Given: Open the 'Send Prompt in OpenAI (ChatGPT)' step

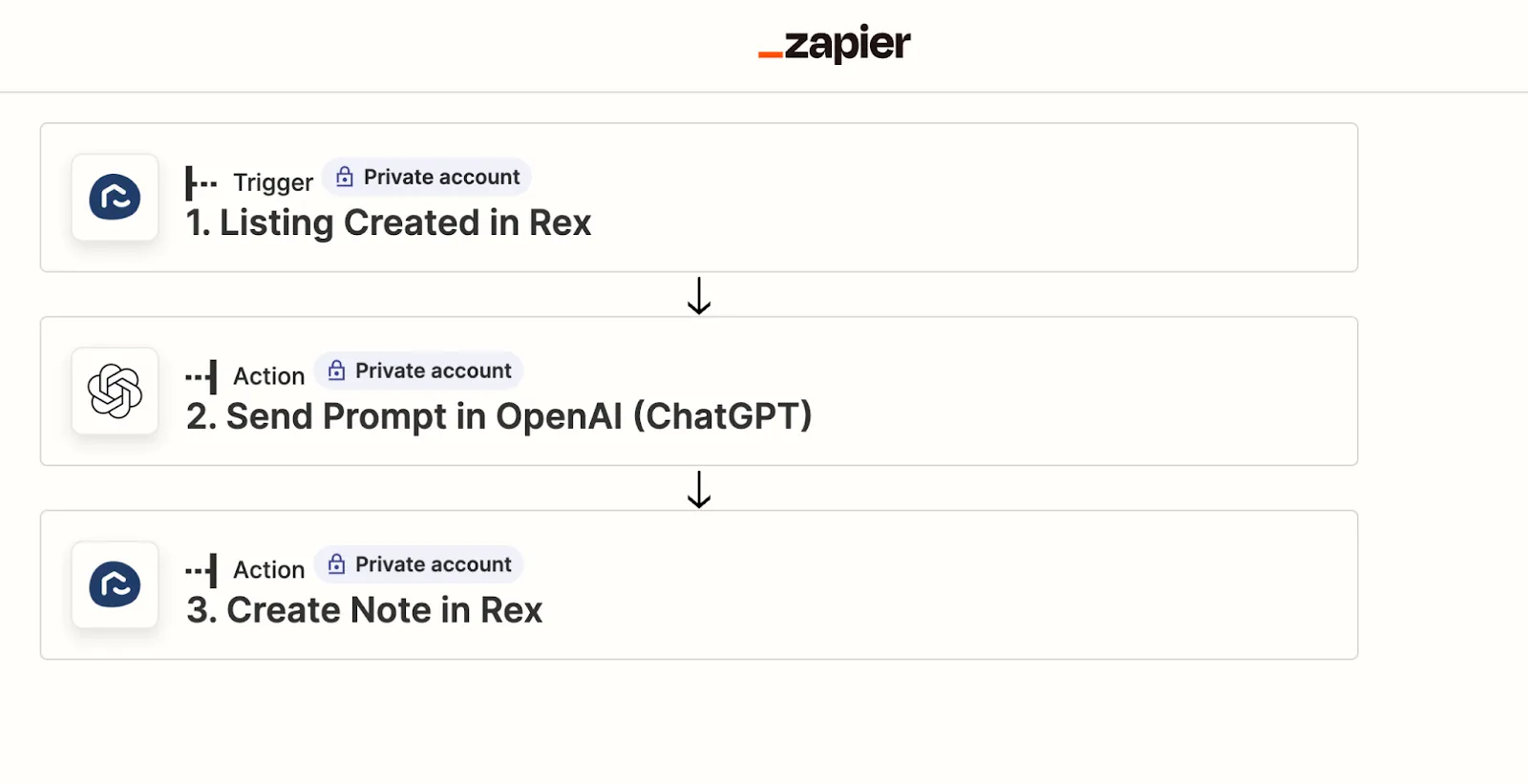Looking at the screenshot, I should [x=498, y=416].
